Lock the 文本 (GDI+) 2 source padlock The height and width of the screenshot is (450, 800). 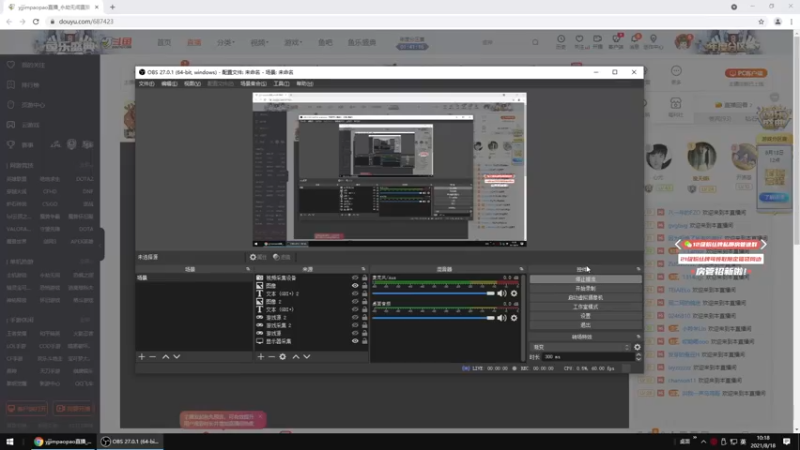pyautogui.click(x=364, y=293)
